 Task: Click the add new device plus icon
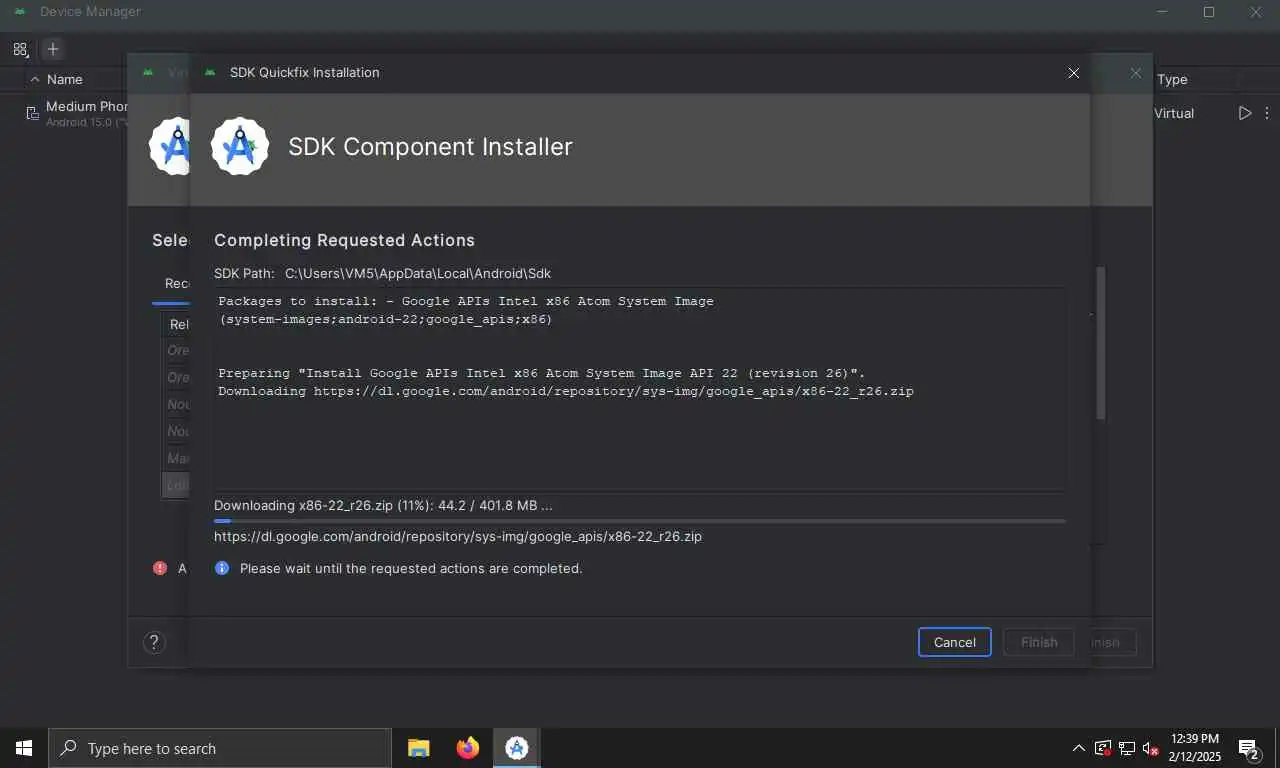[53, 49]
